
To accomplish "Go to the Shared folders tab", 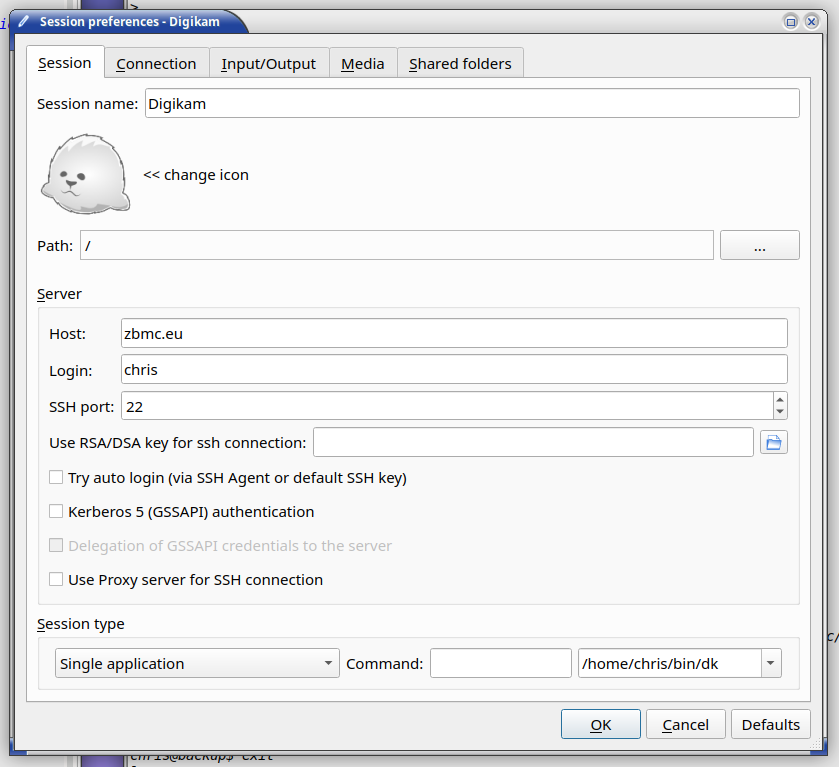I will coord(460,64).
